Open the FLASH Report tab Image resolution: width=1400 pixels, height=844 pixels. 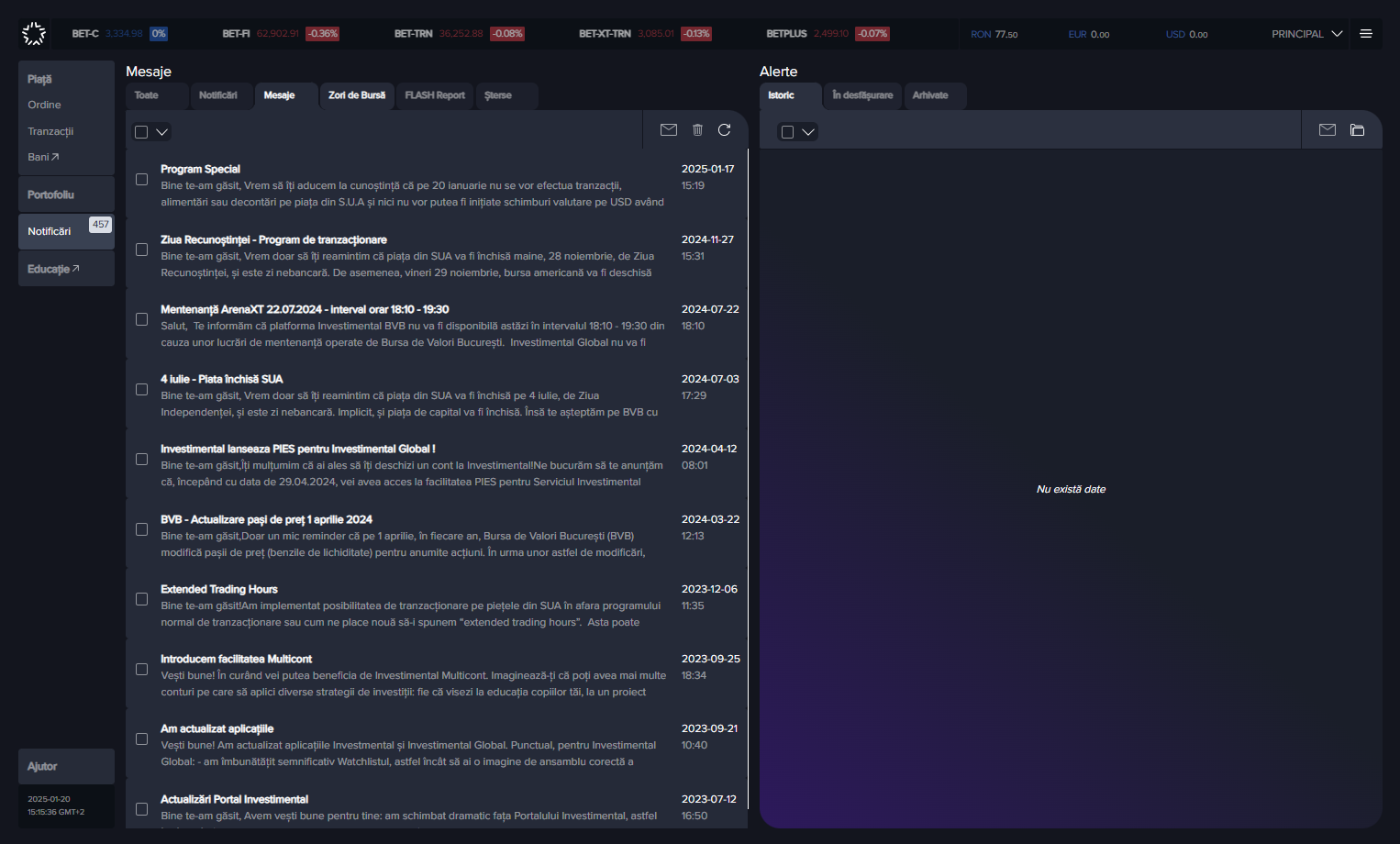[x=435, y=95]
